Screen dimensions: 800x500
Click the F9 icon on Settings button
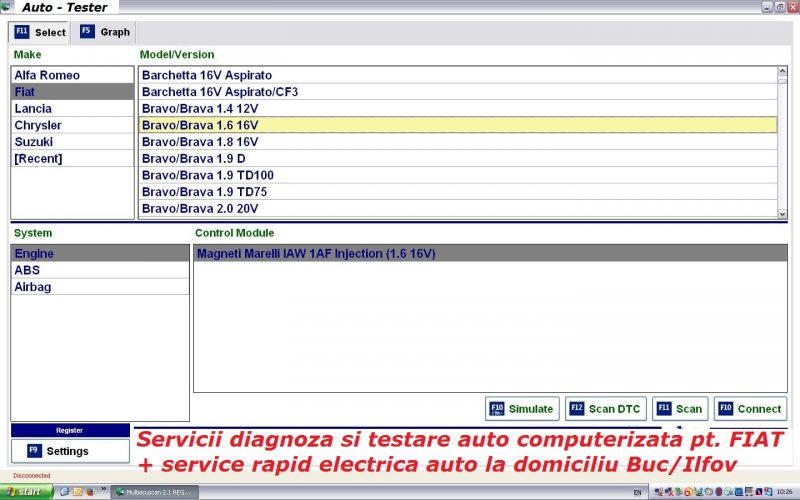coord(34,451)
